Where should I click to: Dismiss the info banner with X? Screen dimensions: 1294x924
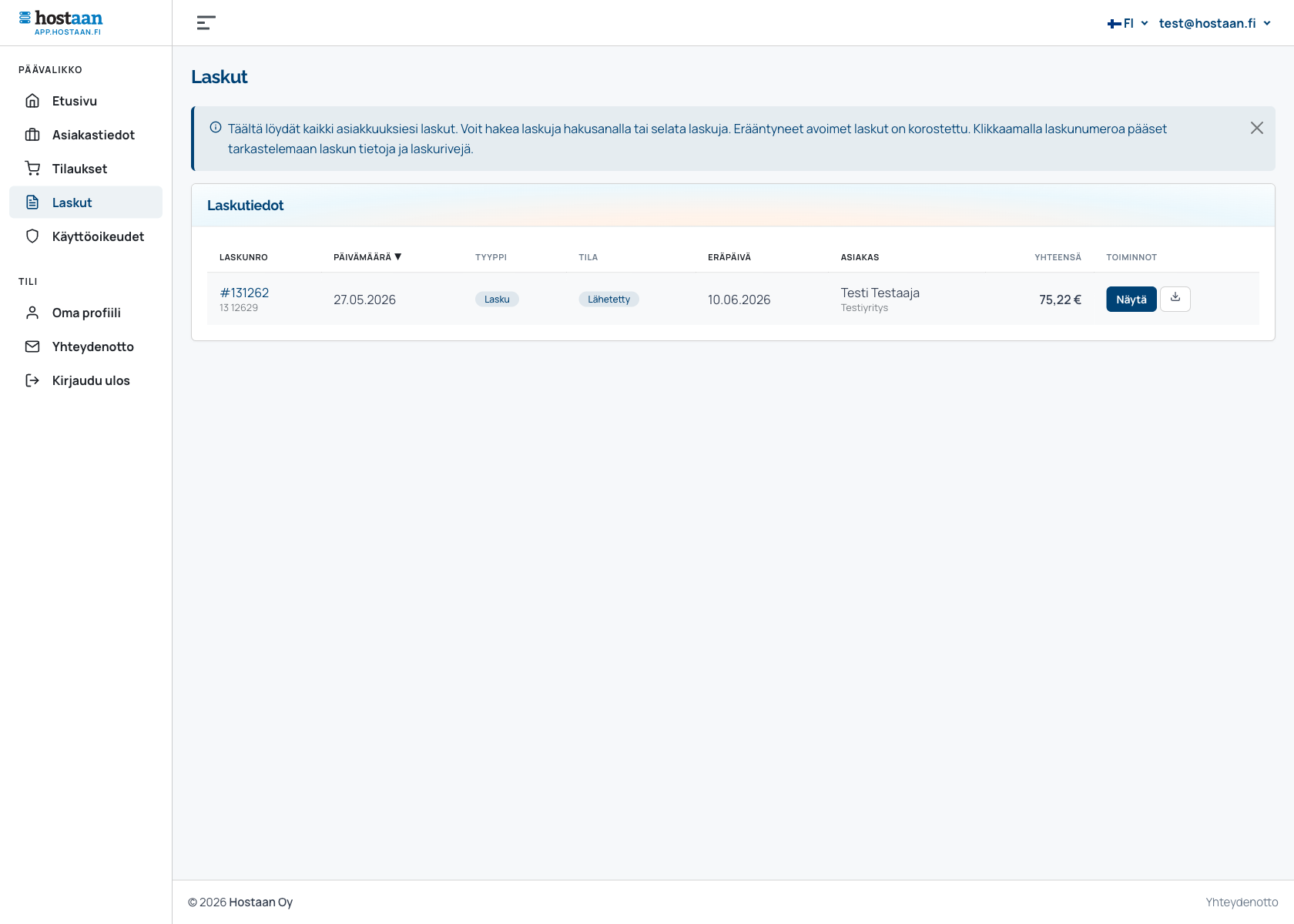(x=1257, y=128)
